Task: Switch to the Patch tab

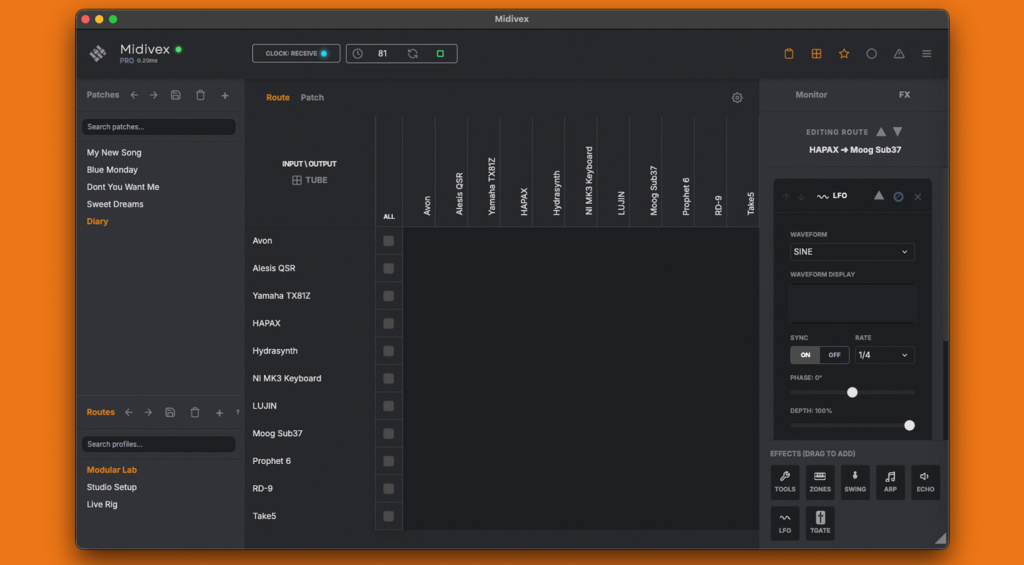Action: tap(312, 97)
